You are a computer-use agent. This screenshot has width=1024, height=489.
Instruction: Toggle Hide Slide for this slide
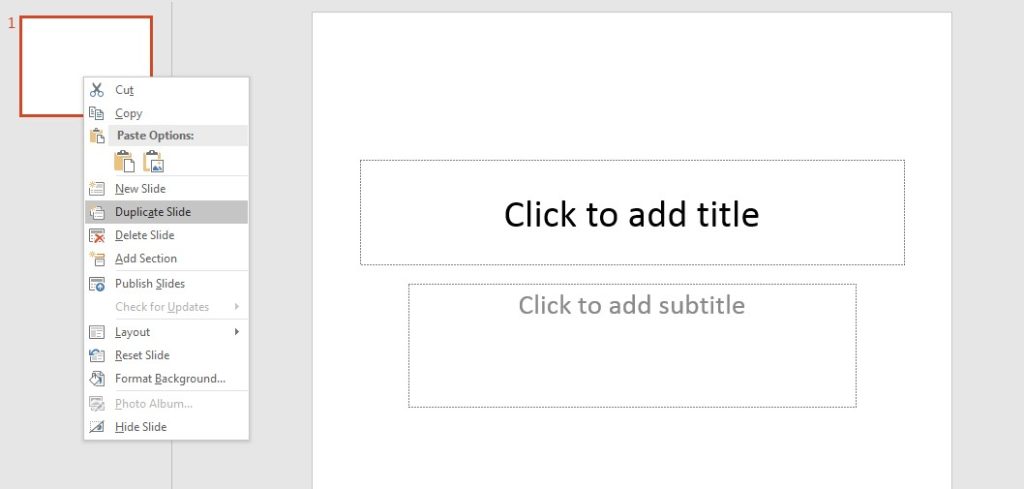140,427
